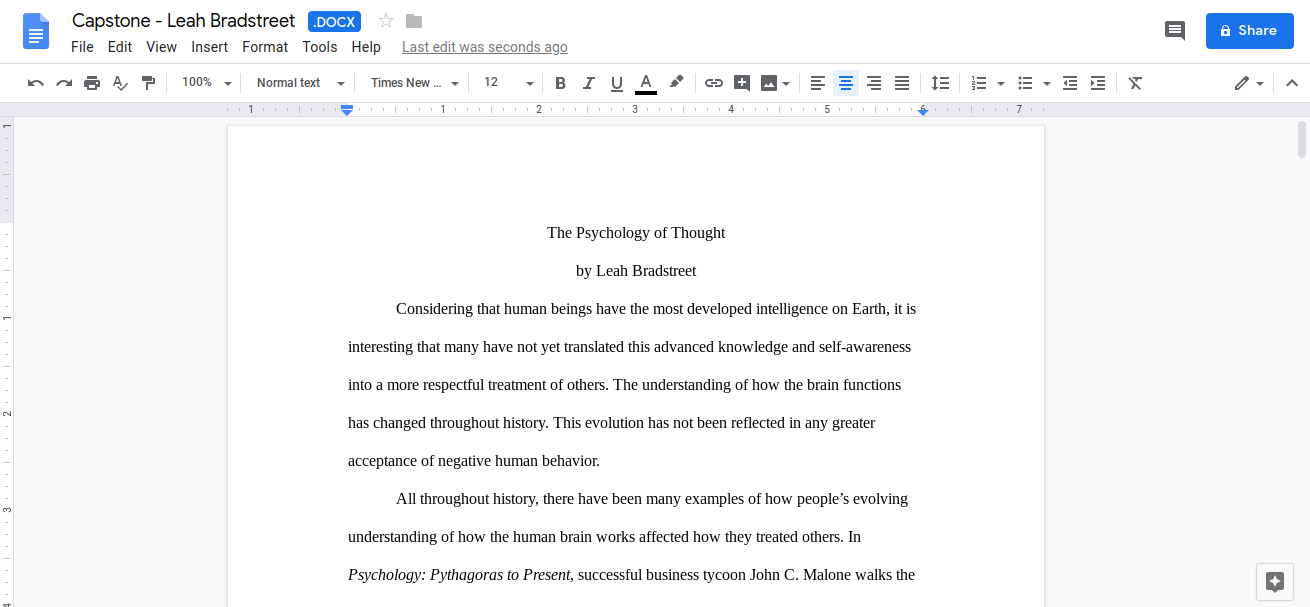Click the document title Capstone - Leah Bradstreet
The image size is (1310, 607).
coord(184,21)
